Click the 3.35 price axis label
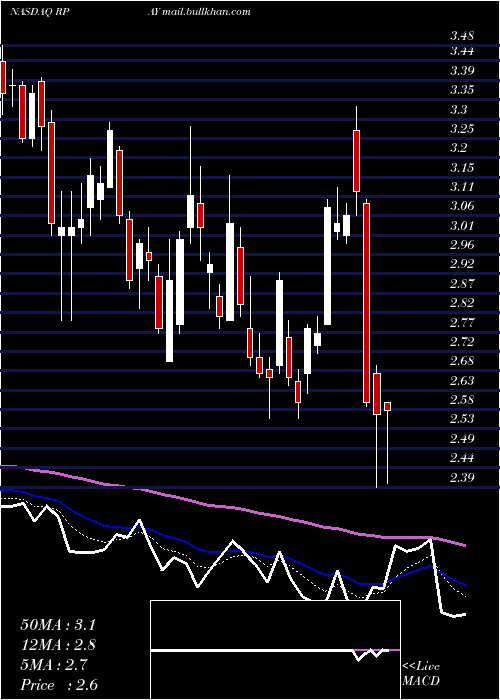The width and height of the screenshot is (500, 700). tap(462, 90)
